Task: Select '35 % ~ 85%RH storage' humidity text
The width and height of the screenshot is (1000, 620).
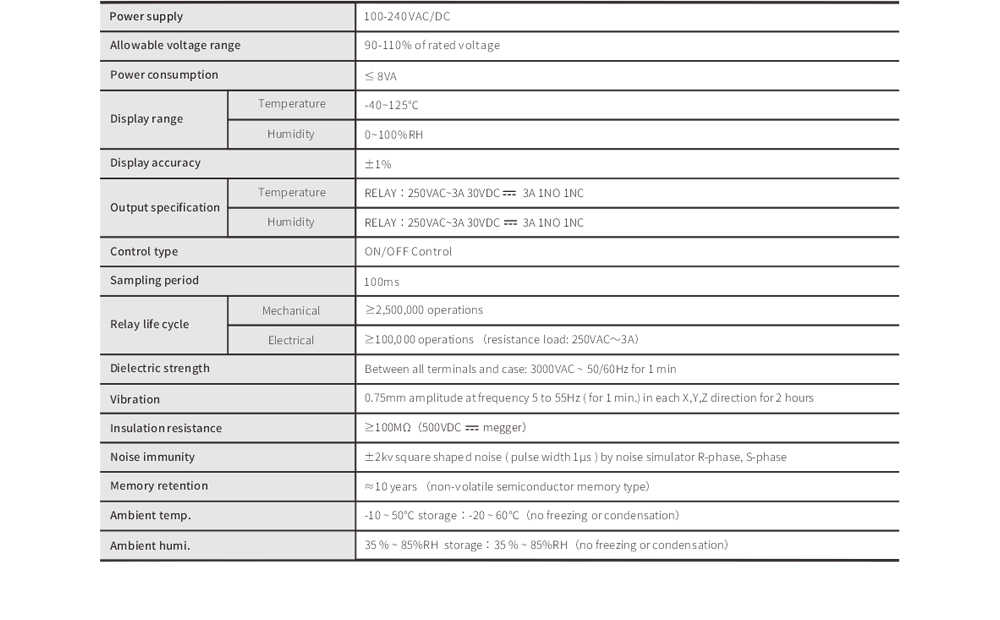Action: (x=546, y=545)
